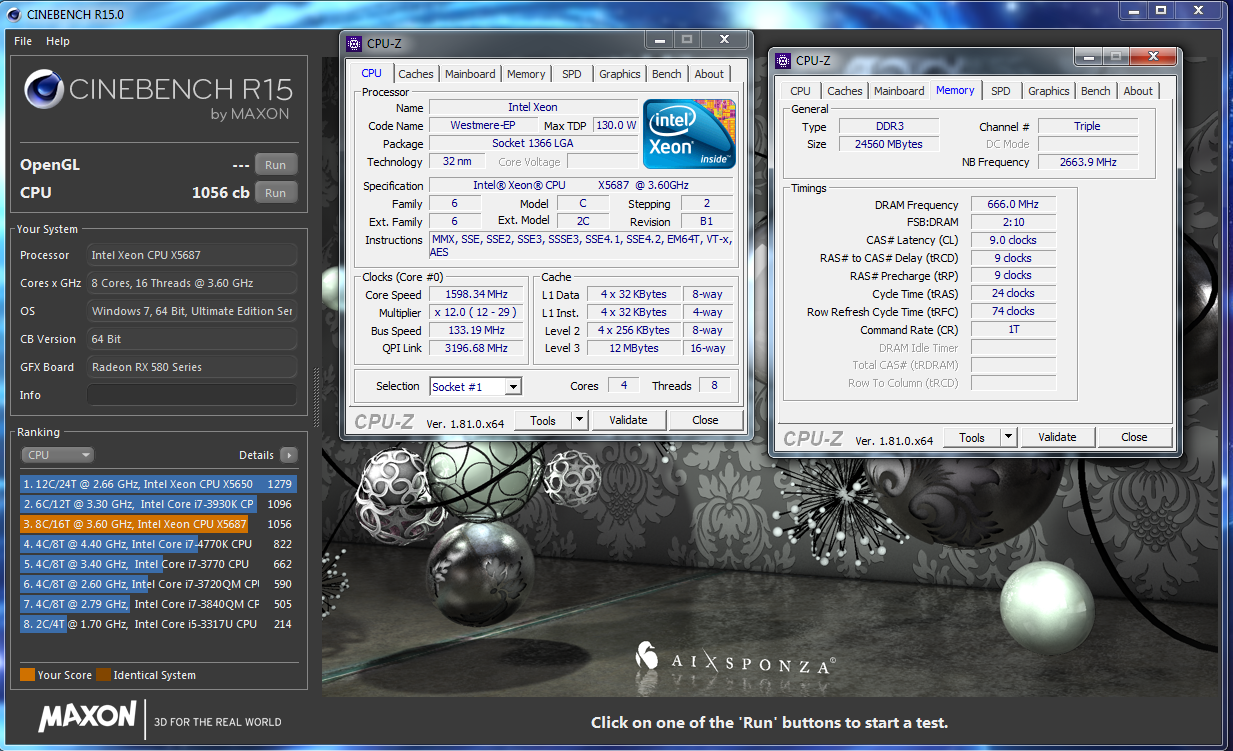Viewport: 1233px width, 751px height.
Task: Expand the Tools dropdown arrow in the CPU window
Action: click(580, 420)
